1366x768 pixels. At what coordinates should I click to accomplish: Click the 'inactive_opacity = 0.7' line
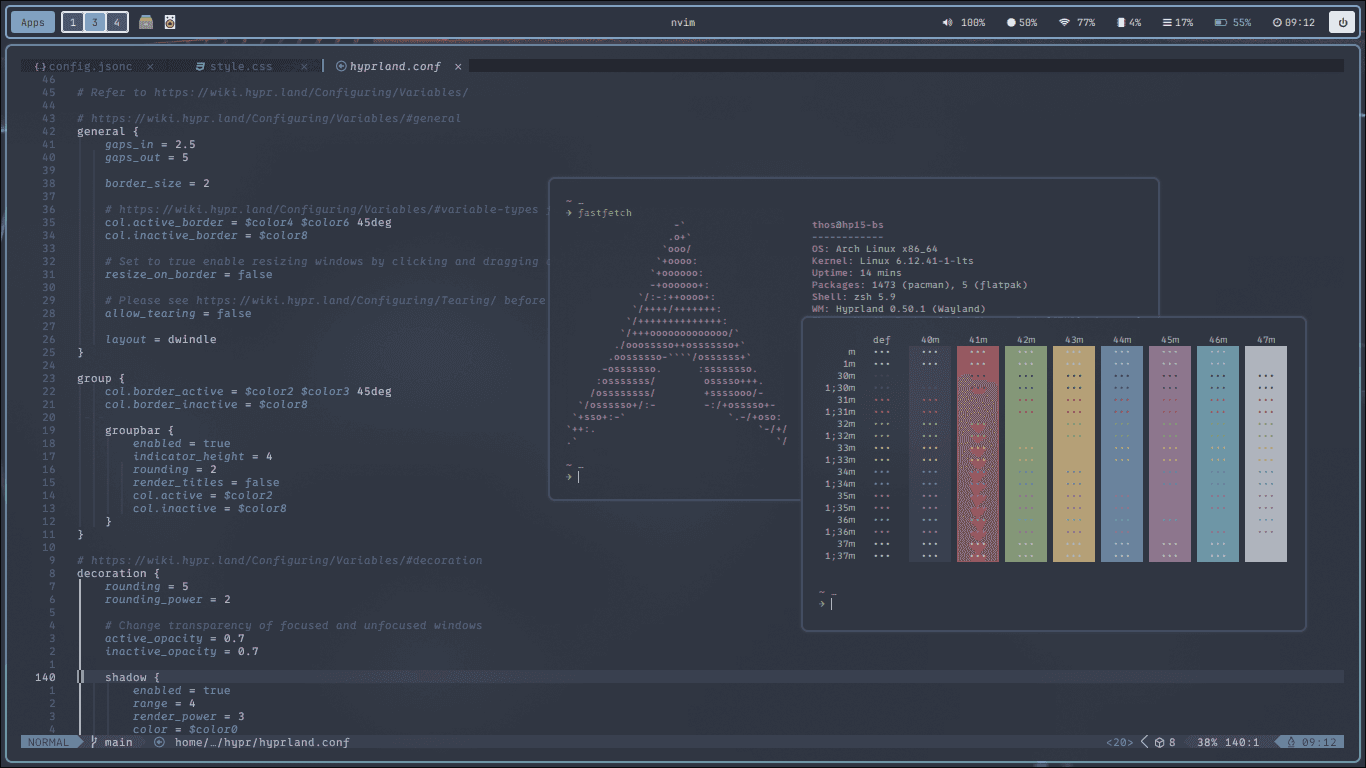point(182,651)
